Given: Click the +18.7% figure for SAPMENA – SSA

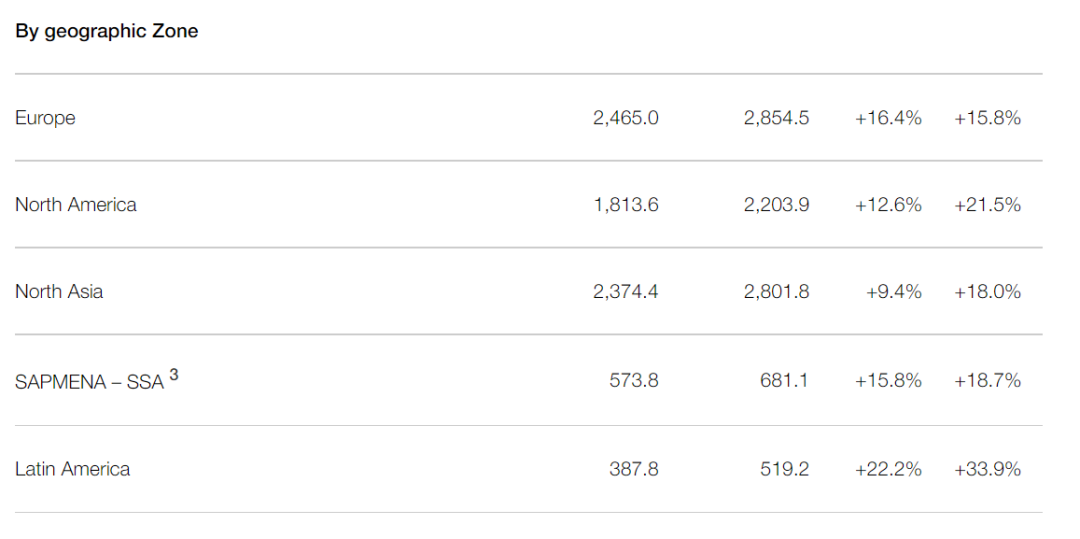Looking at the screenshot, I should [x=987, y=381].
